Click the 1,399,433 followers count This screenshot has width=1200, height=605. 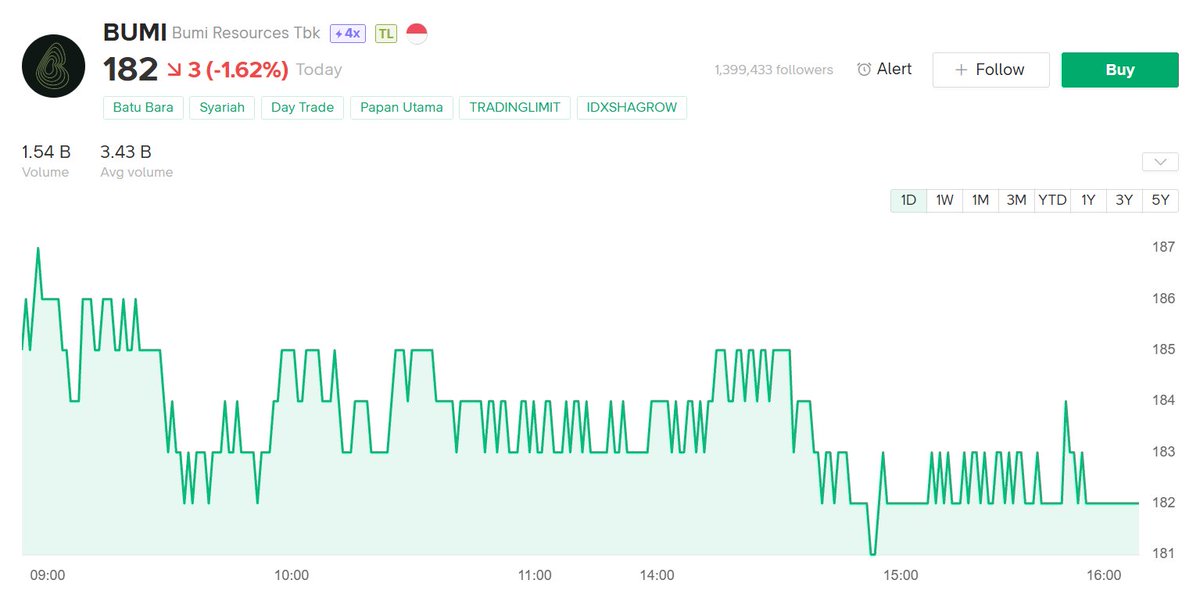(x=774, y=70)
